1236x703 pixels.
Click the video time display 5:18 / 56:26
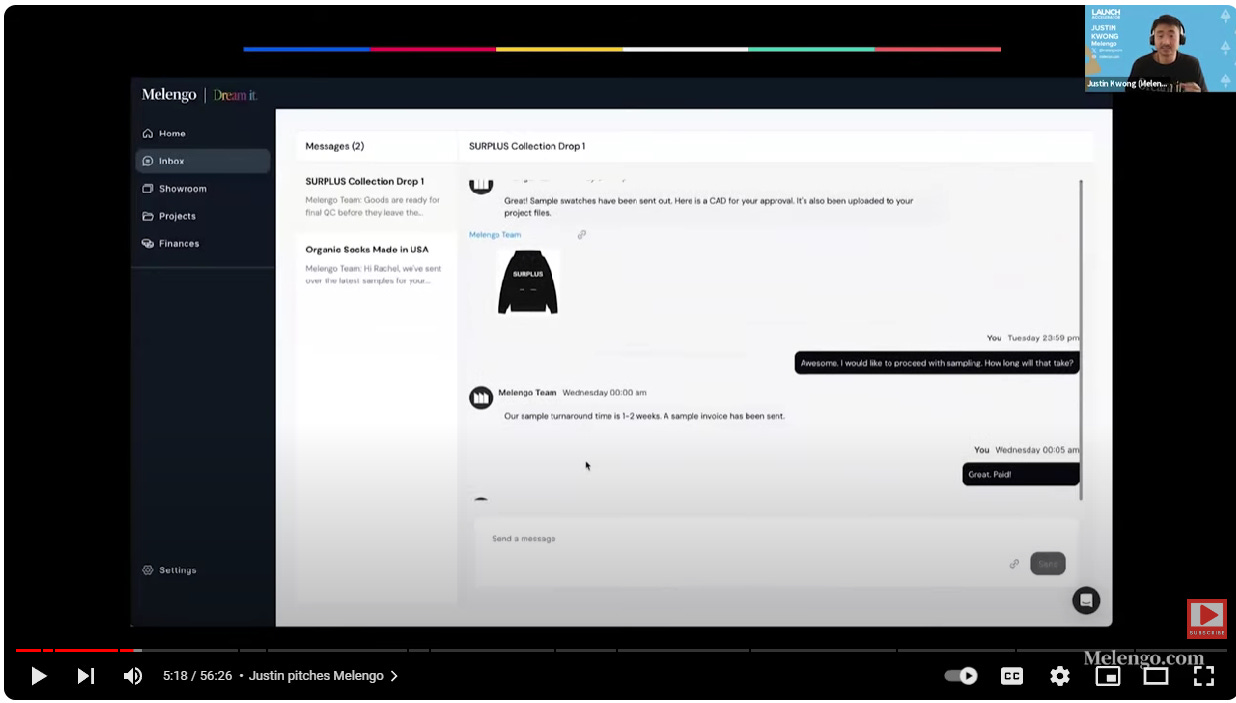click(x=197, y=676)
